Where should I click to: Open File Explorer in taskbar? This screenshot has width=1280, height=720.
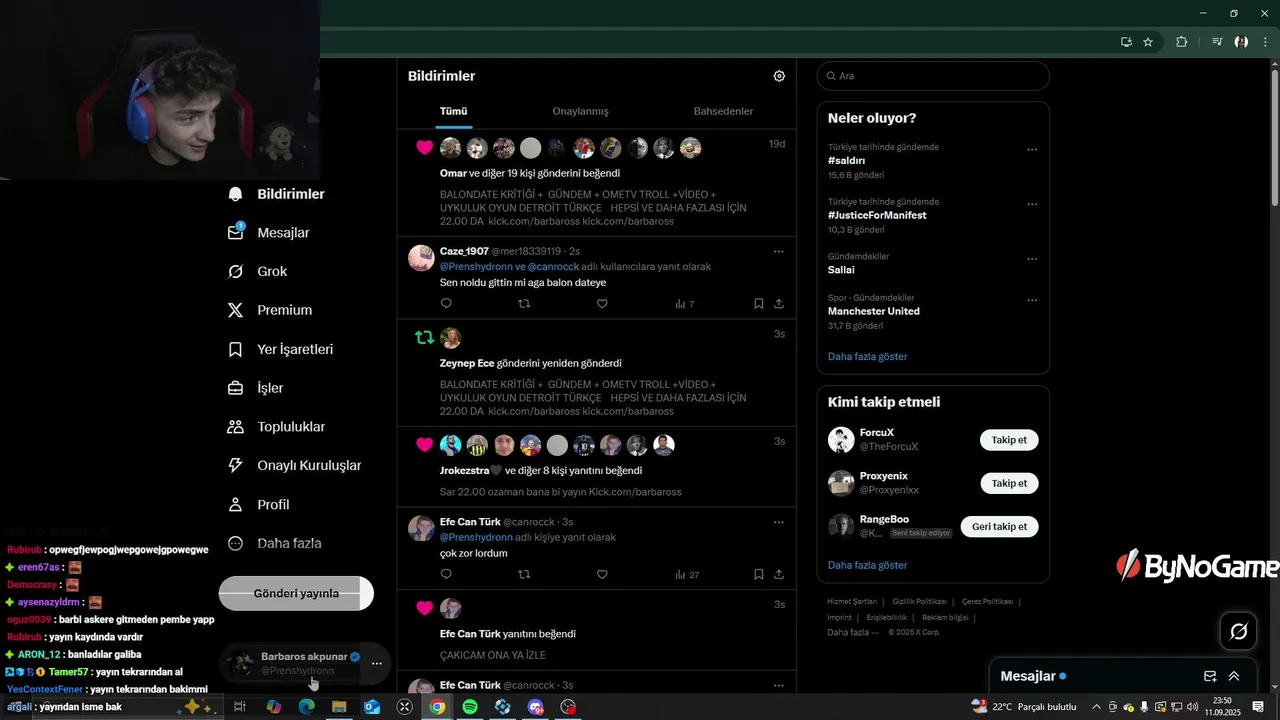tap(339, 707)
